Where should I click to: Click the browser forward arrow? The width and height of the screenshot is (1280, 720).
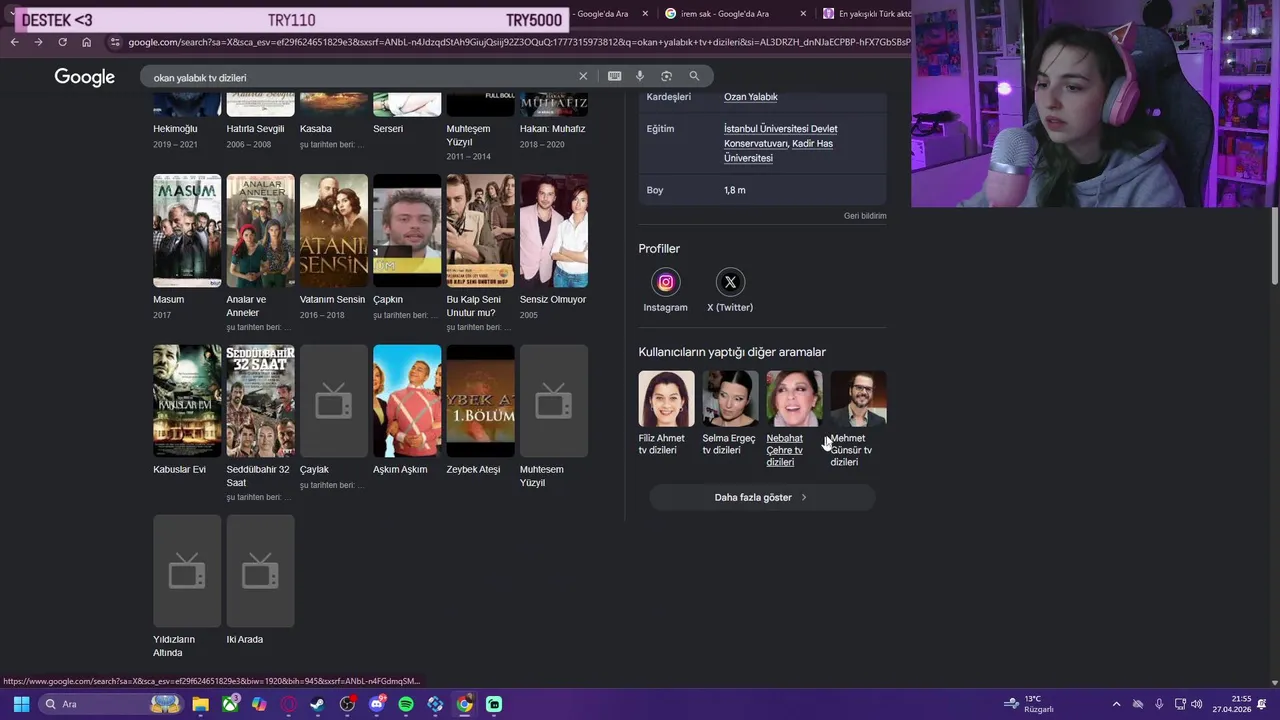pyautogui.click(x=38, y=42)
